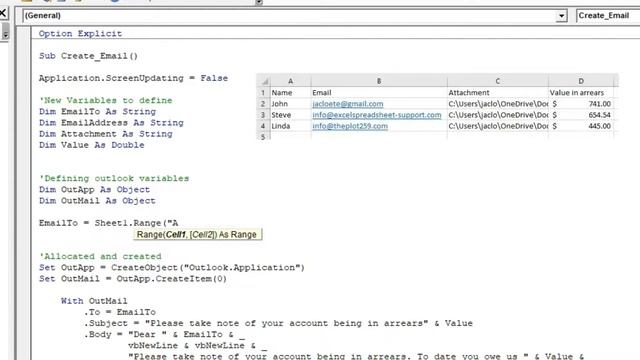Click the "Value in arrears" header cell
Viewport: 640px width, 360px height.
point(581,93)
